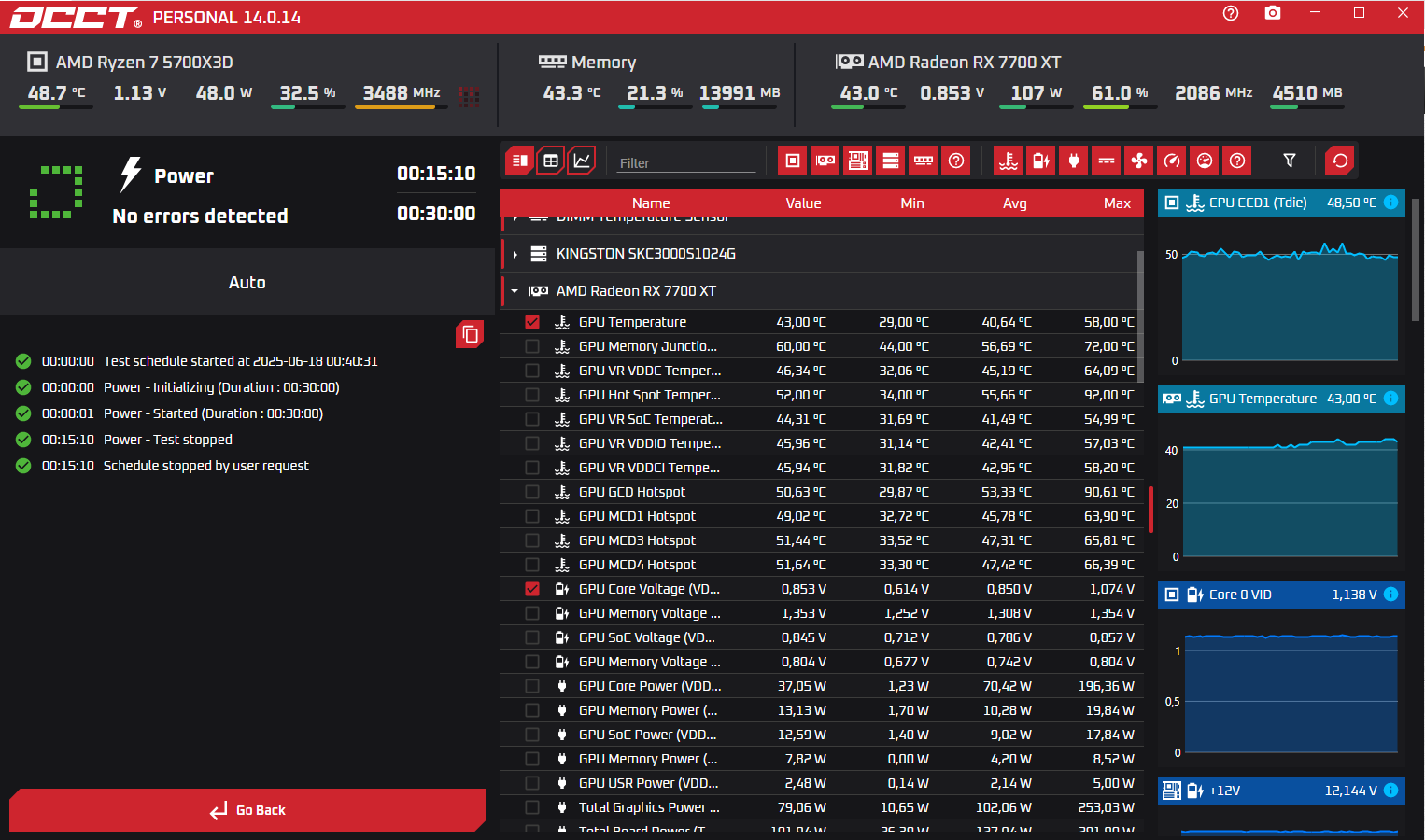1425x840 pixels.
Task: Switch to table view in monitoring toolbar
Action: (551, 161)
